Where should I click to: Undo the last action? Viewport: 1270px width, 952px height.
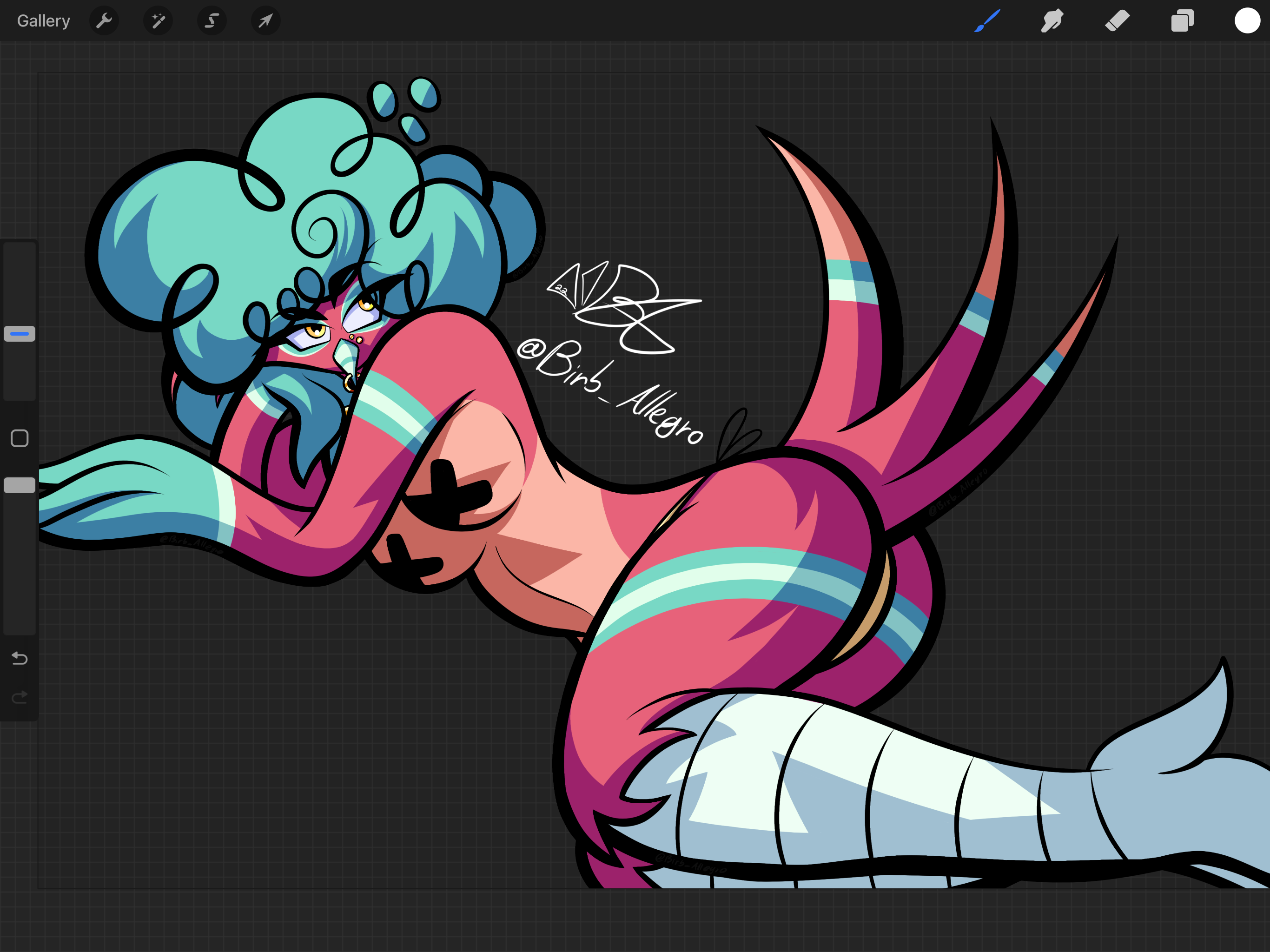pyautogui.click(x=20, y=658)
